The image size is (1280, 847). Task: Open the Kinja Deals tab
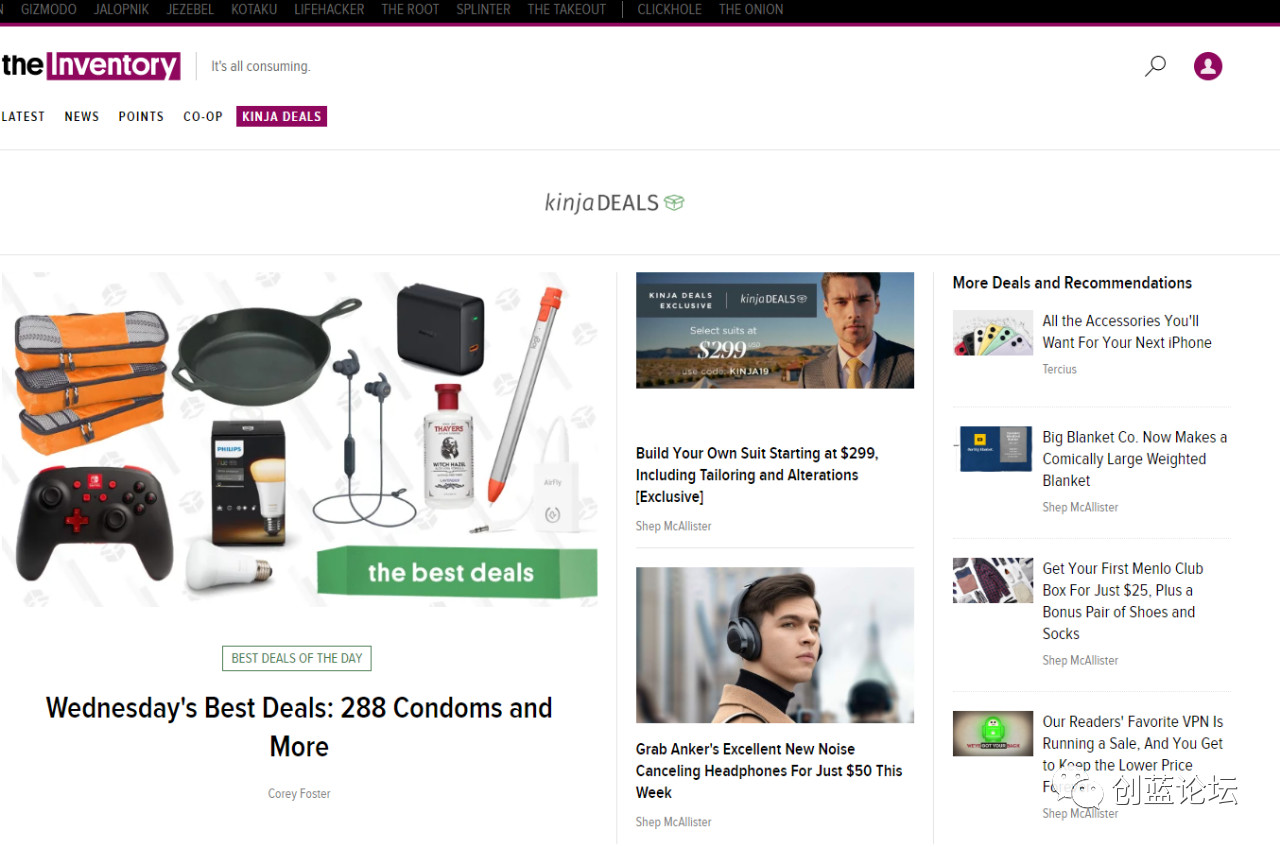coord(281,117)
